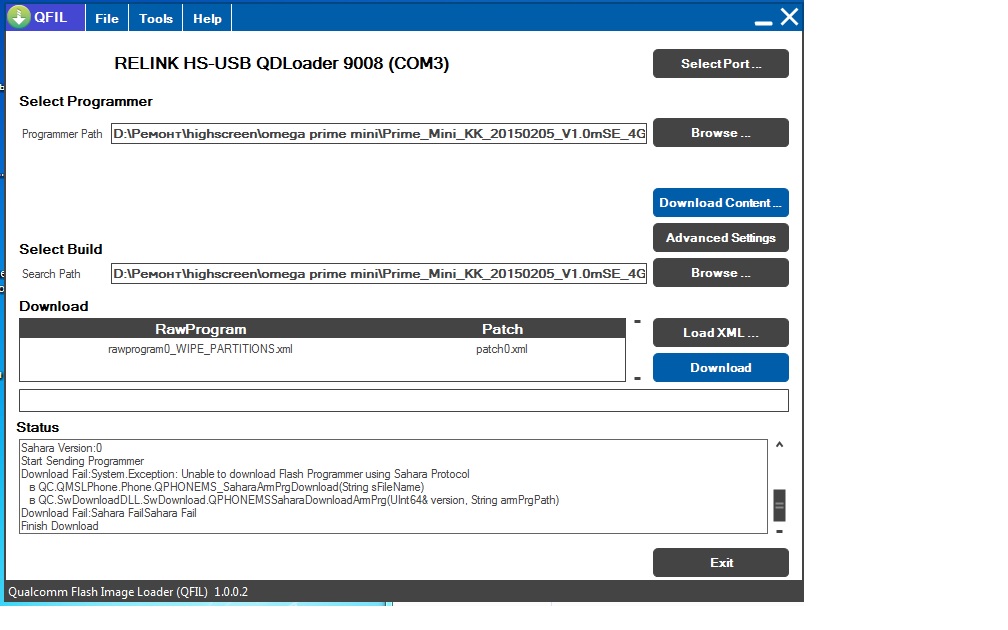Start flashing with the blue Download button
This screenshot has width=1008, height=630.
point(721,368)
